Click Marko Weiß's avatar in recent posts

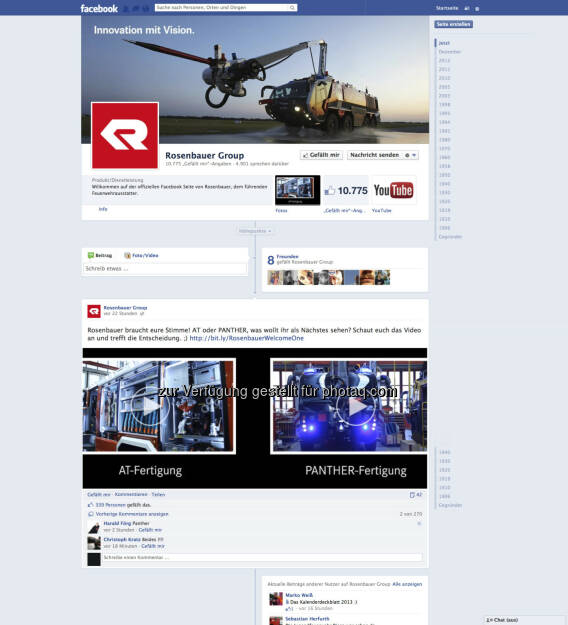tap(276, 599)
